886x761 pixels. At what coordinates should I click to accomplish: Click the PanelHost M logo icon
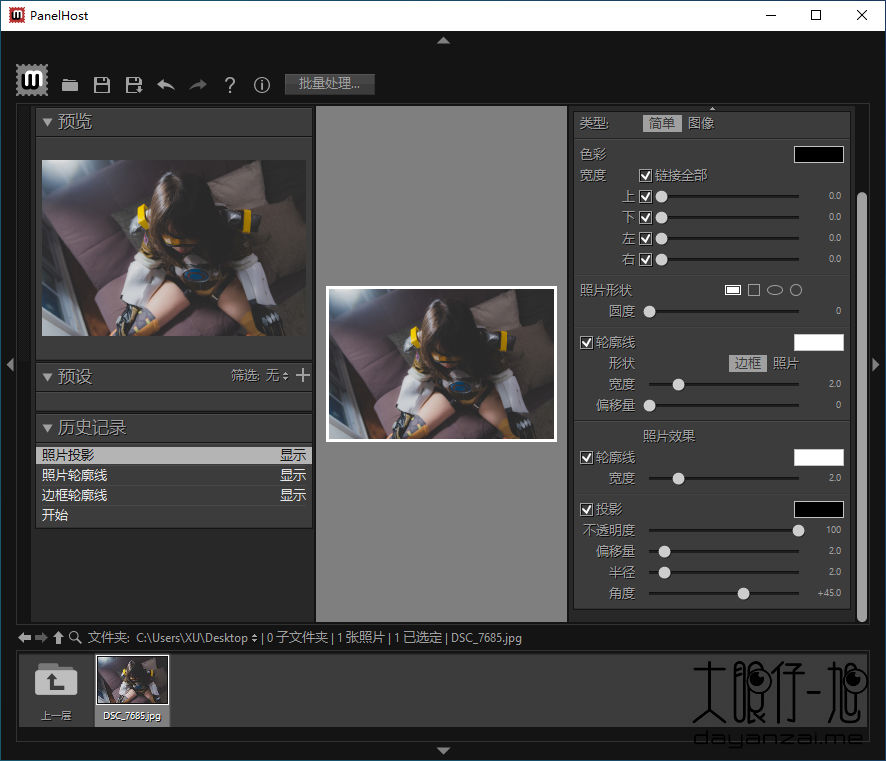click(32, 80)
